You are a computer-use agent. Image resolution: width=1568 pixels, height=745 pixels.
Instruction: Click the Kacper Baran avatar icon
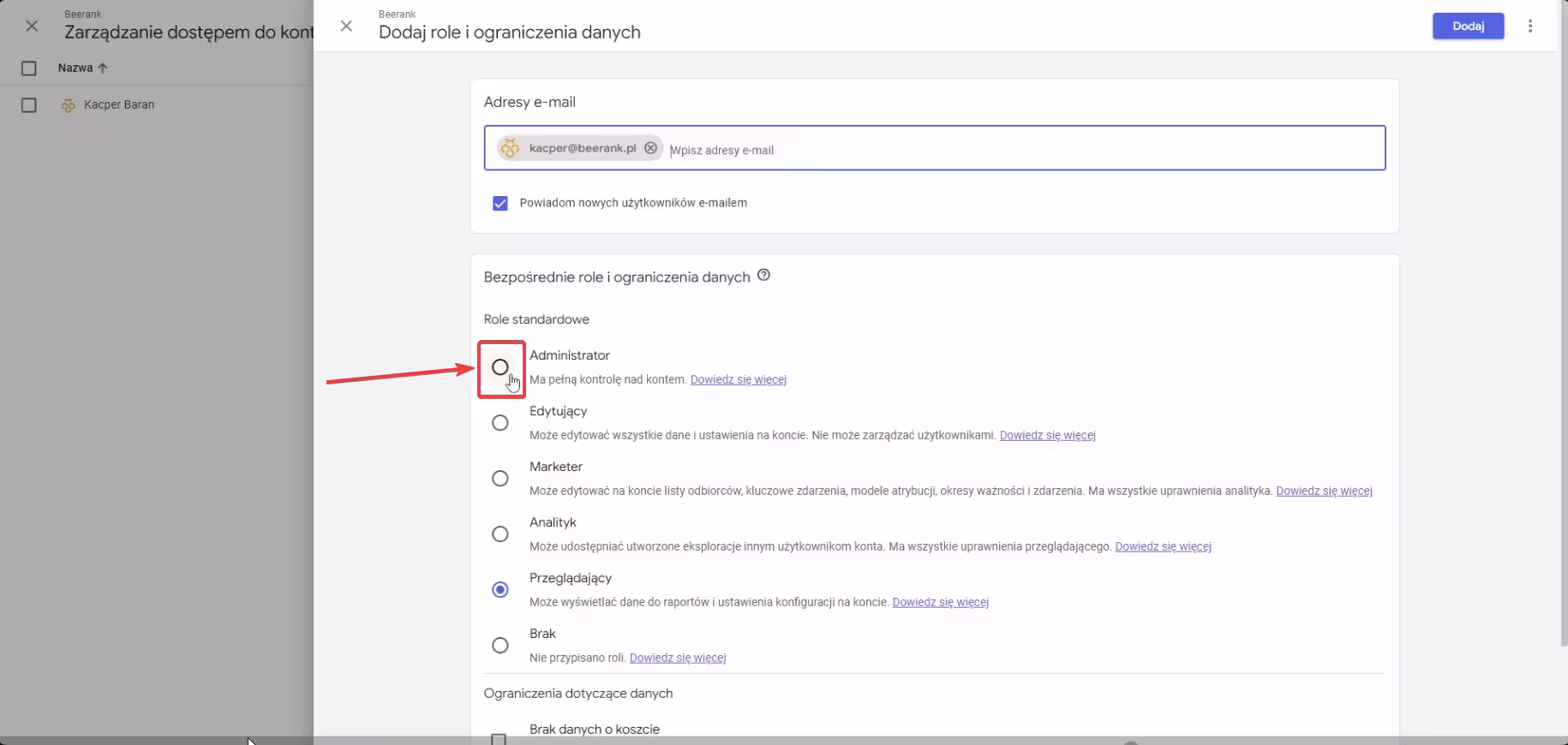click(69, 105)
